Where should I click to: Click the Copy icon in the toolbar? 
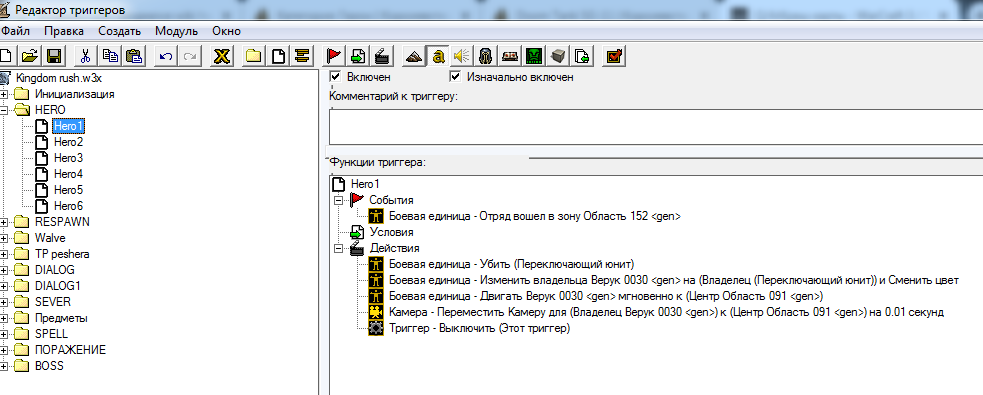pyautogui.click(x=110, y=56)
